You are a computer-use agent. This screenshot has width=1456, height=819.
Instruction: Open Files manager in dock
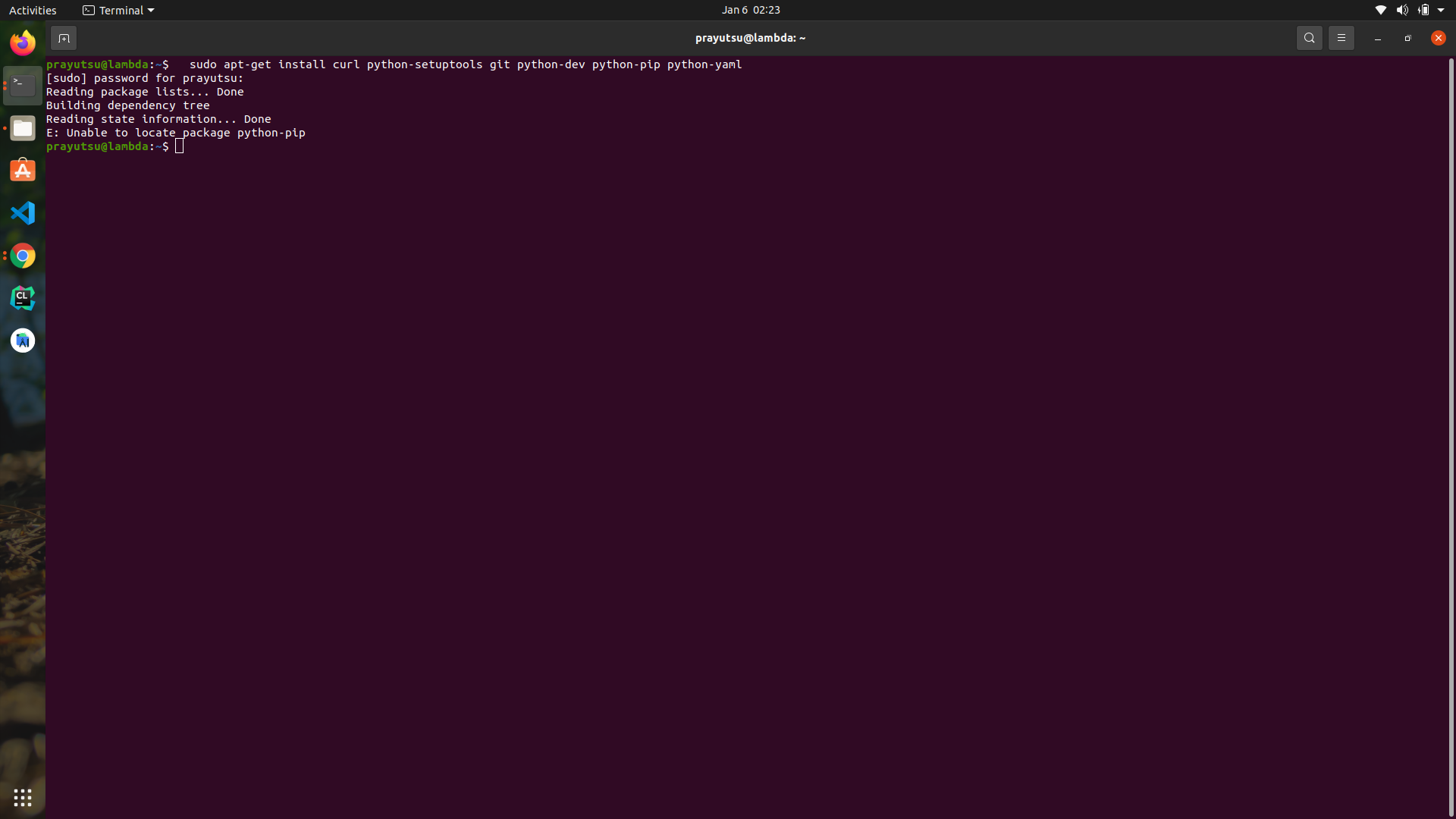point(23,128)
